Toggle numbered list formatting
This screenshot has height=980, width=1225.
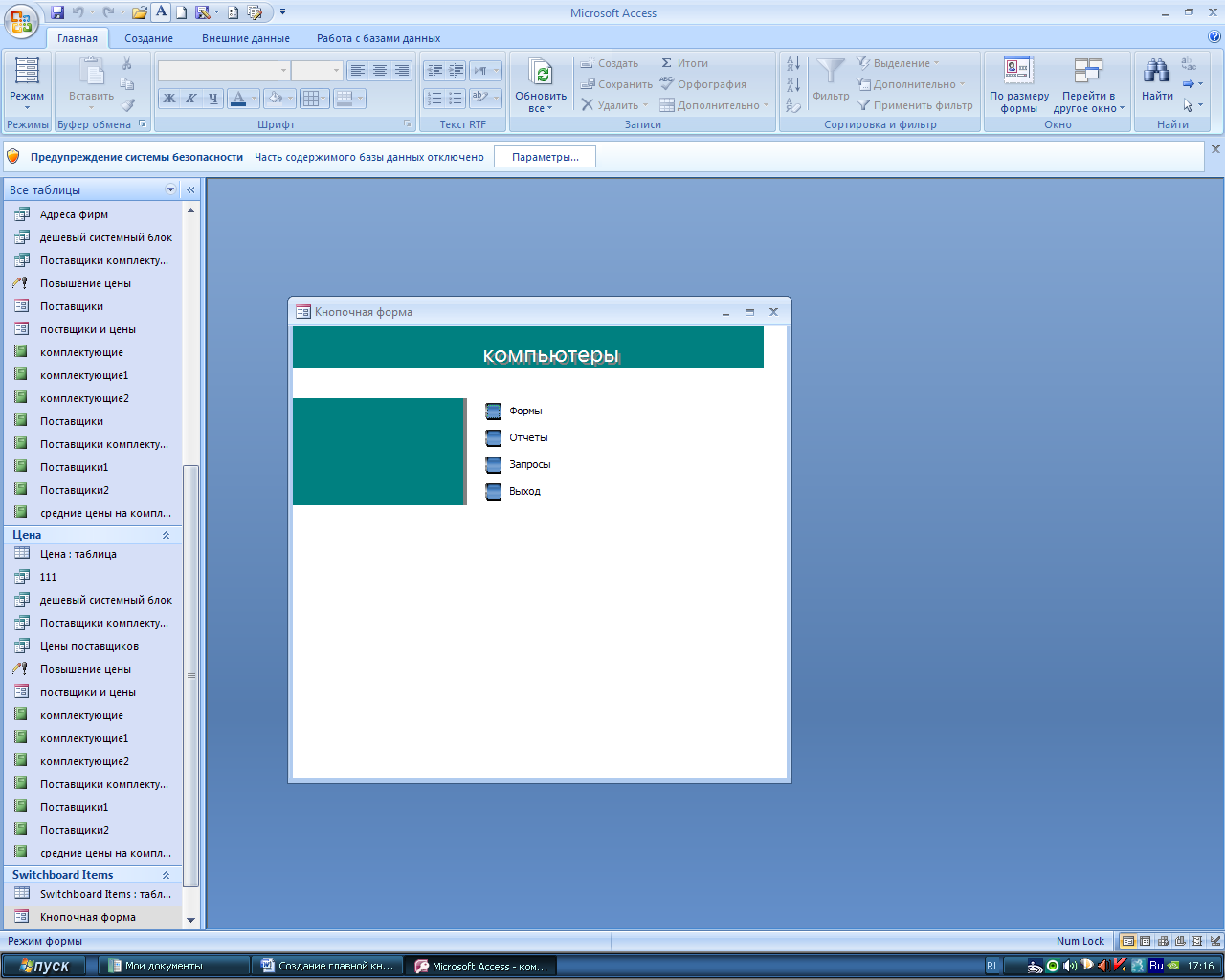pos(434,98)
